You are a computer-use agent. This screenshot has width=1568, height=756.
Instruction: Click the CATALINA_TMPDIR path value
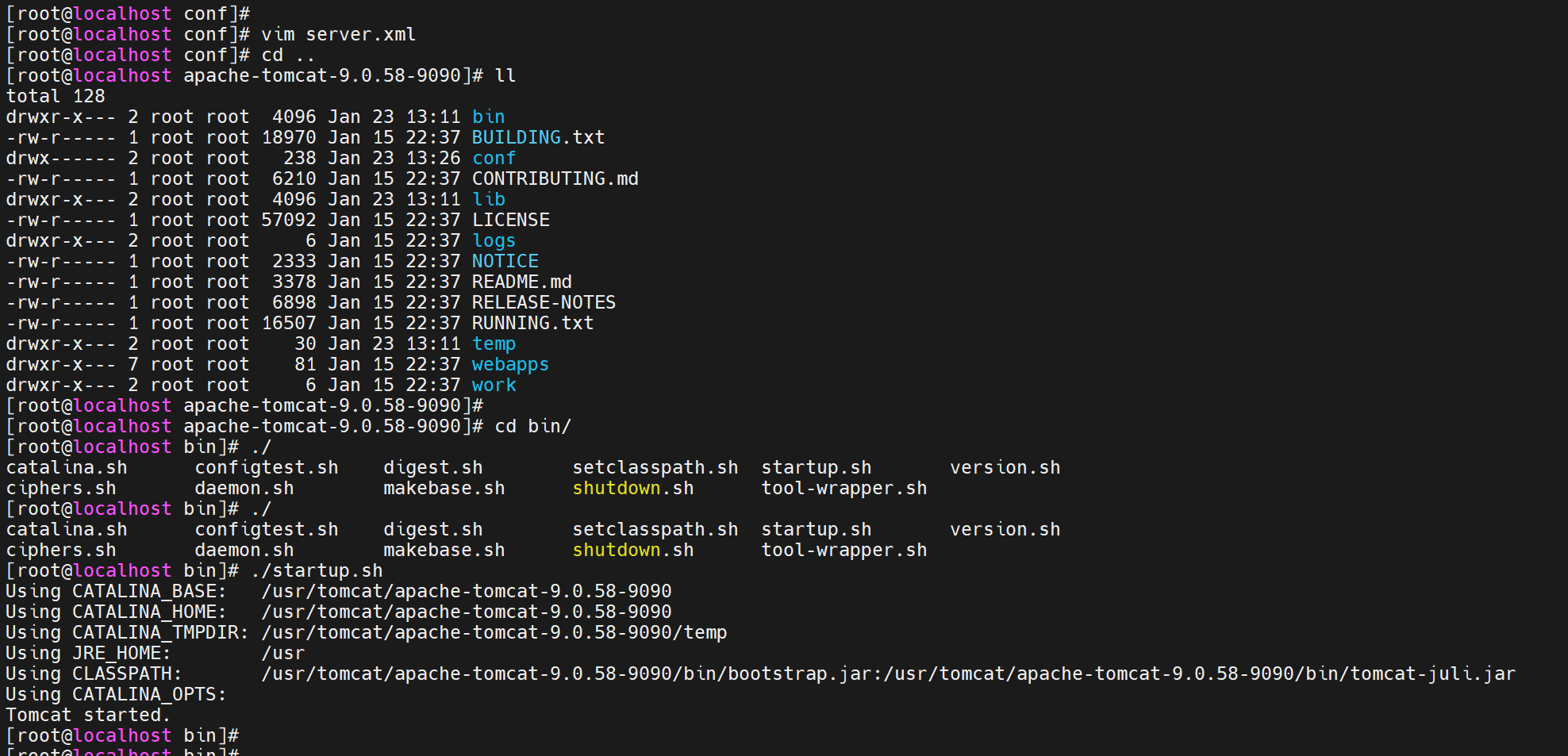pyautogui.click(x=494, y=632)
